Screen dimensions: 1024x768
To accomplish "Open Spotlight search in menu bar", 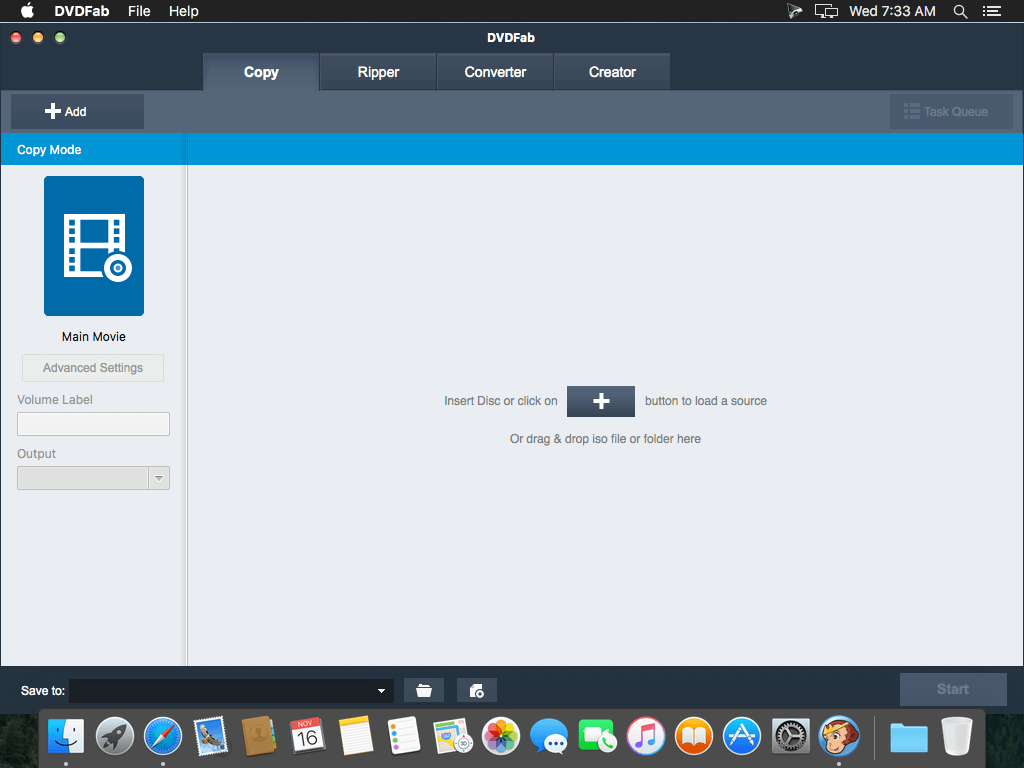I will click(960, 11).
